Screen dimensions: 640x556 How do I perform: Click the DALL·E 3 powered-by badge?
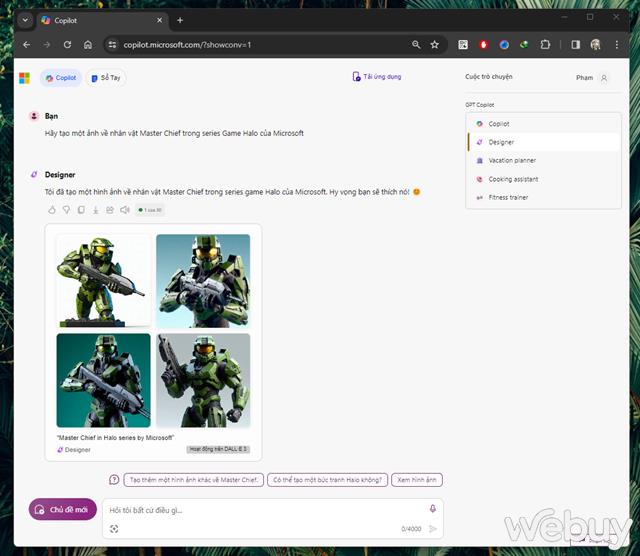[x=218, y=449]
